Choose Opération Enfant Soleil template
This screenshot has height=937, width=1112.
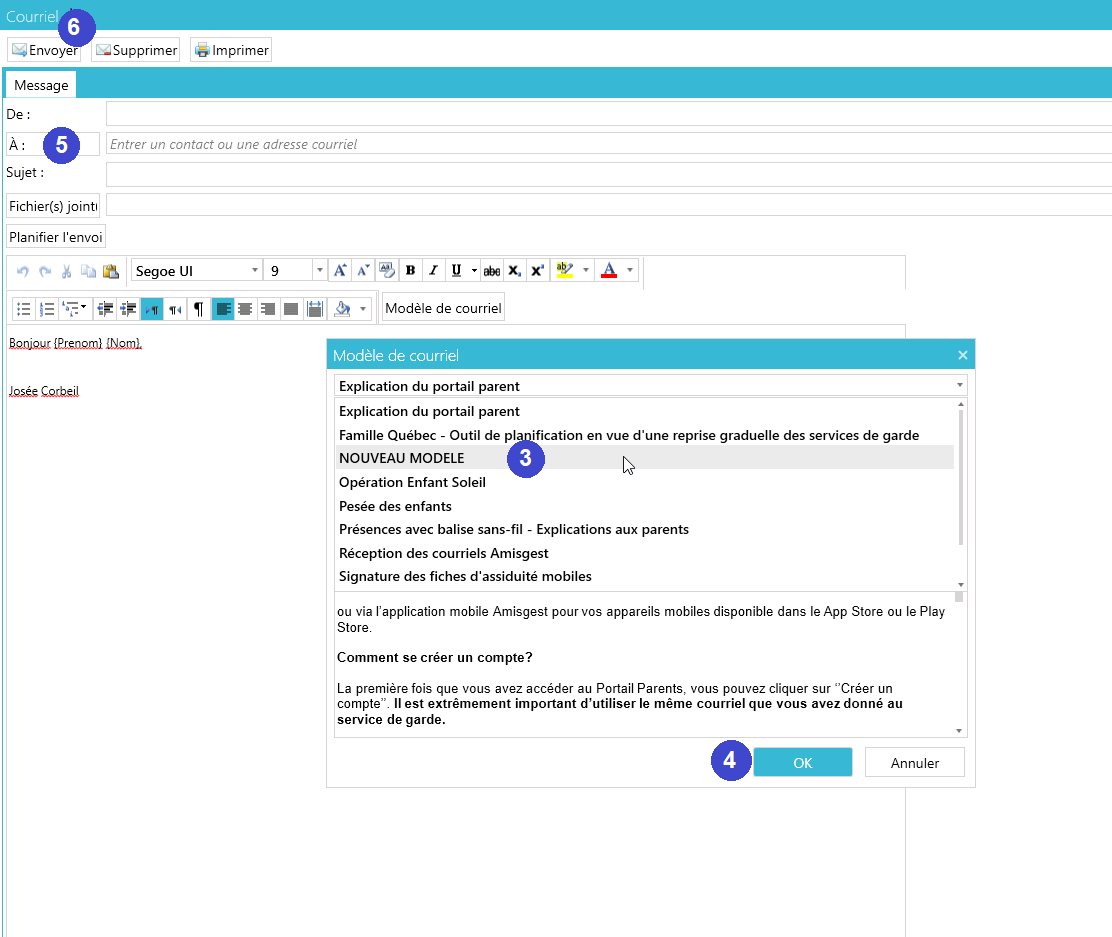click(x=412, y=482)
